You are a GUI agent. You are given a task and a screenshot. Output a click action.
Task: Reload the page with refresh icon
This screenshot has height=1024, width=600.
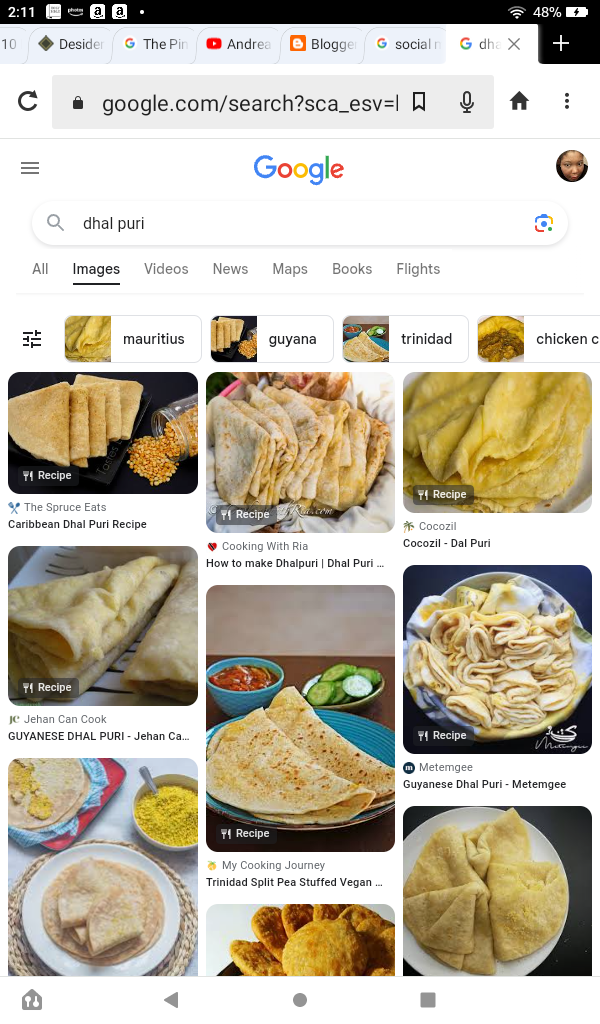tap(28, 101)
